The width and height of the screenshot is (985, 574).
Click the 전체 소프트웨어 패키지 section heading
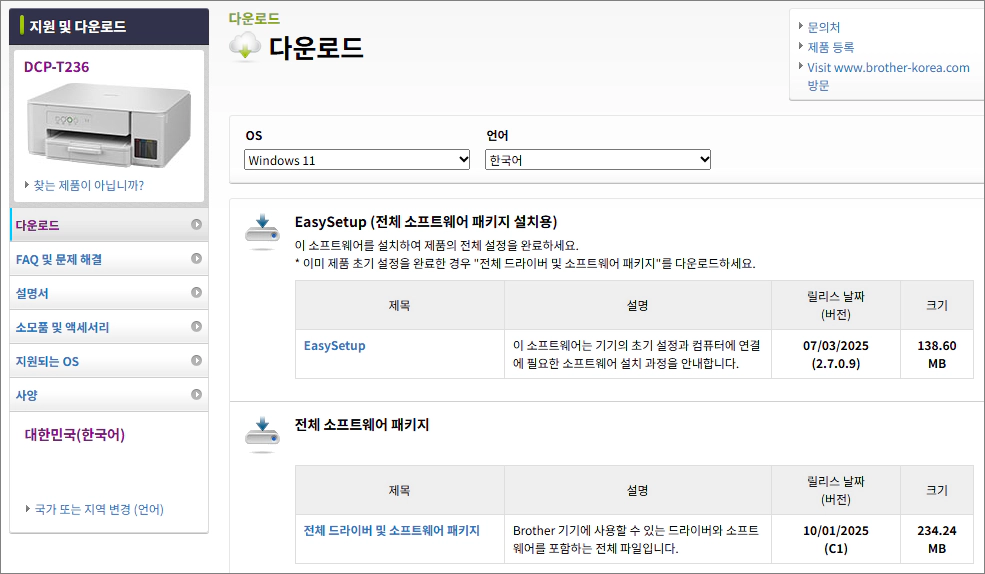point(362,425)
